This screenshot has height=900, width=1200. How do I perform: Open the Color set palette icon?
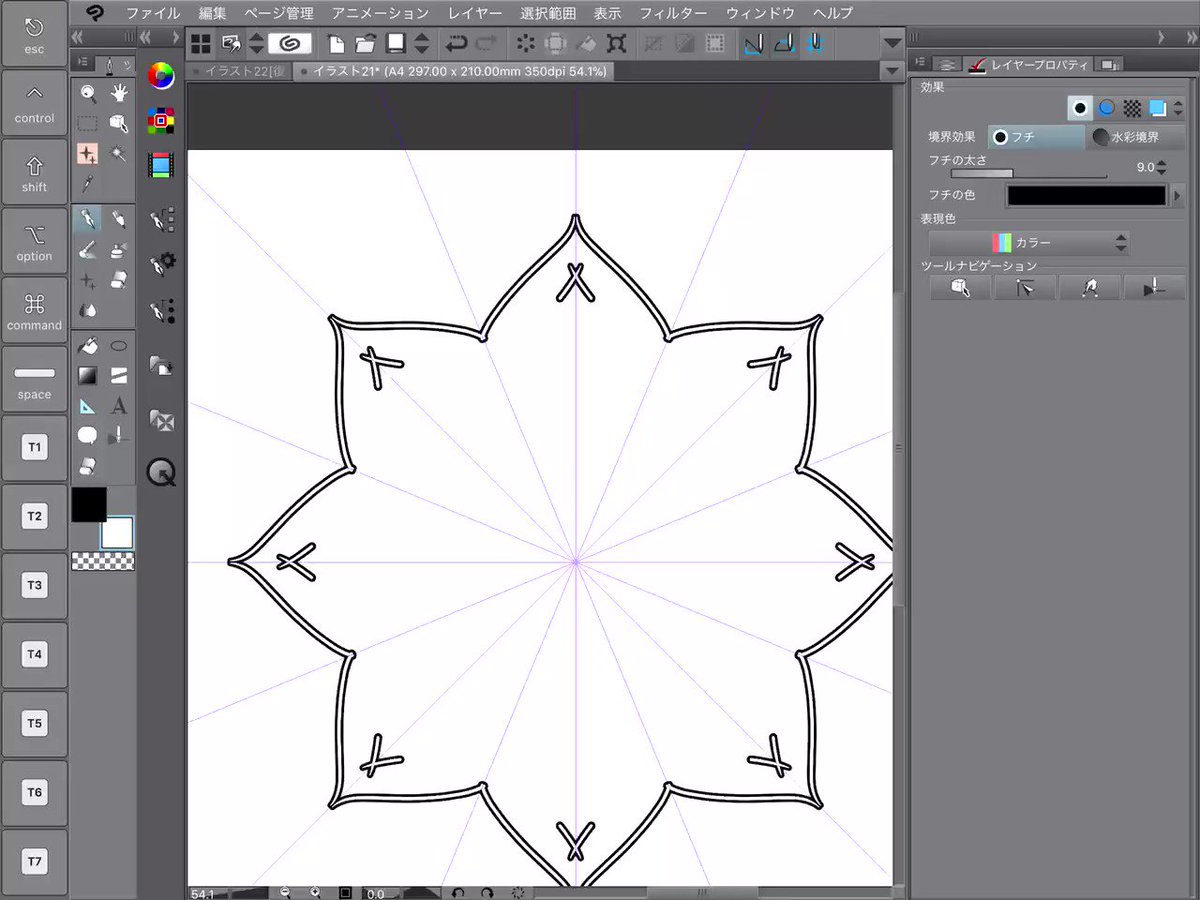tap(160, 121)
